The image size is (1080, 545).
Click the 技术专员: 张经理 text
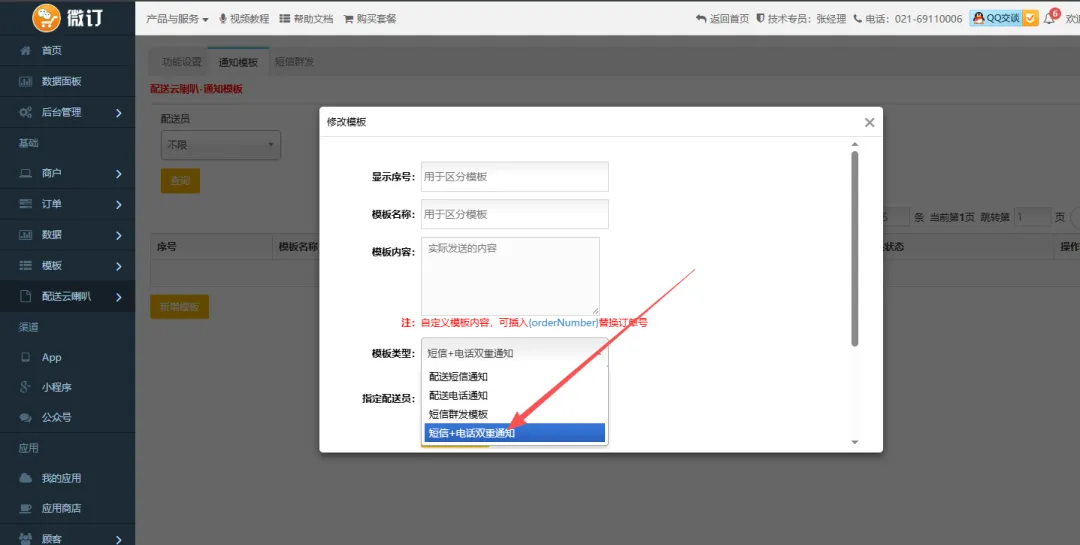[x=807, y=19]
